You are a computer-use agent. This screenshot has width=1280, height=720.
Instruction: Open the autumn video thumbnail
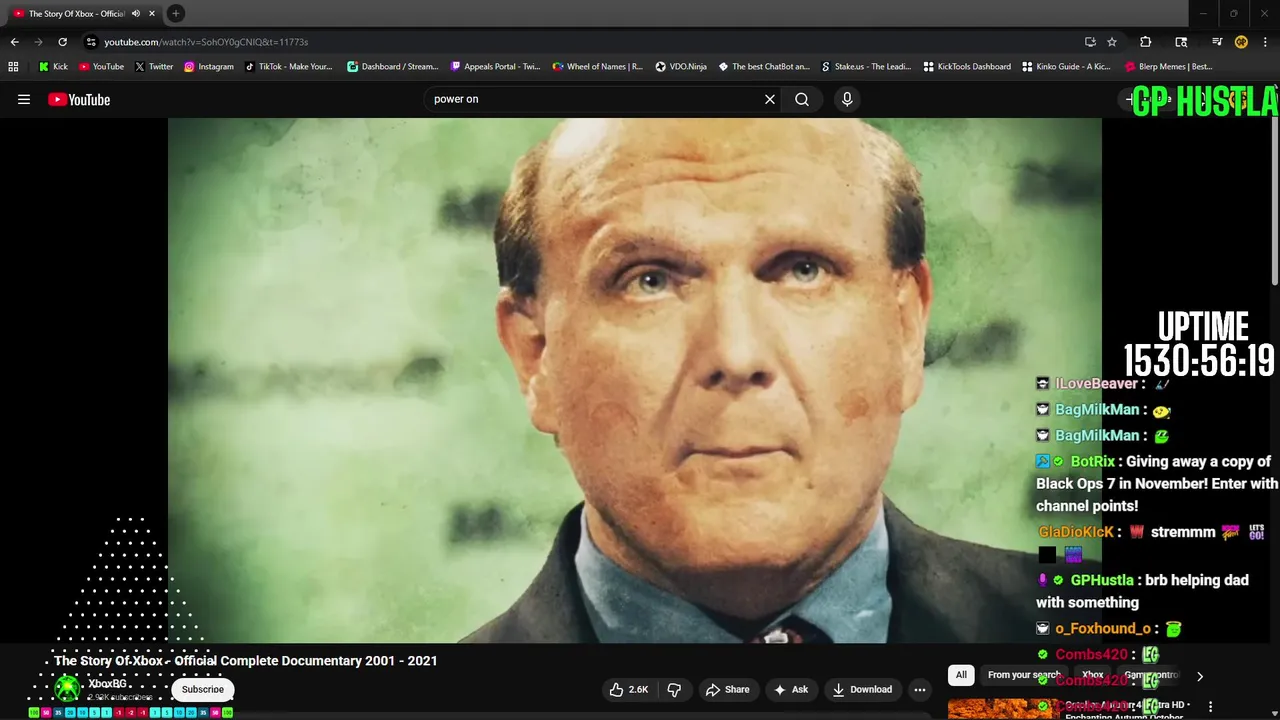coord(1000,709)
